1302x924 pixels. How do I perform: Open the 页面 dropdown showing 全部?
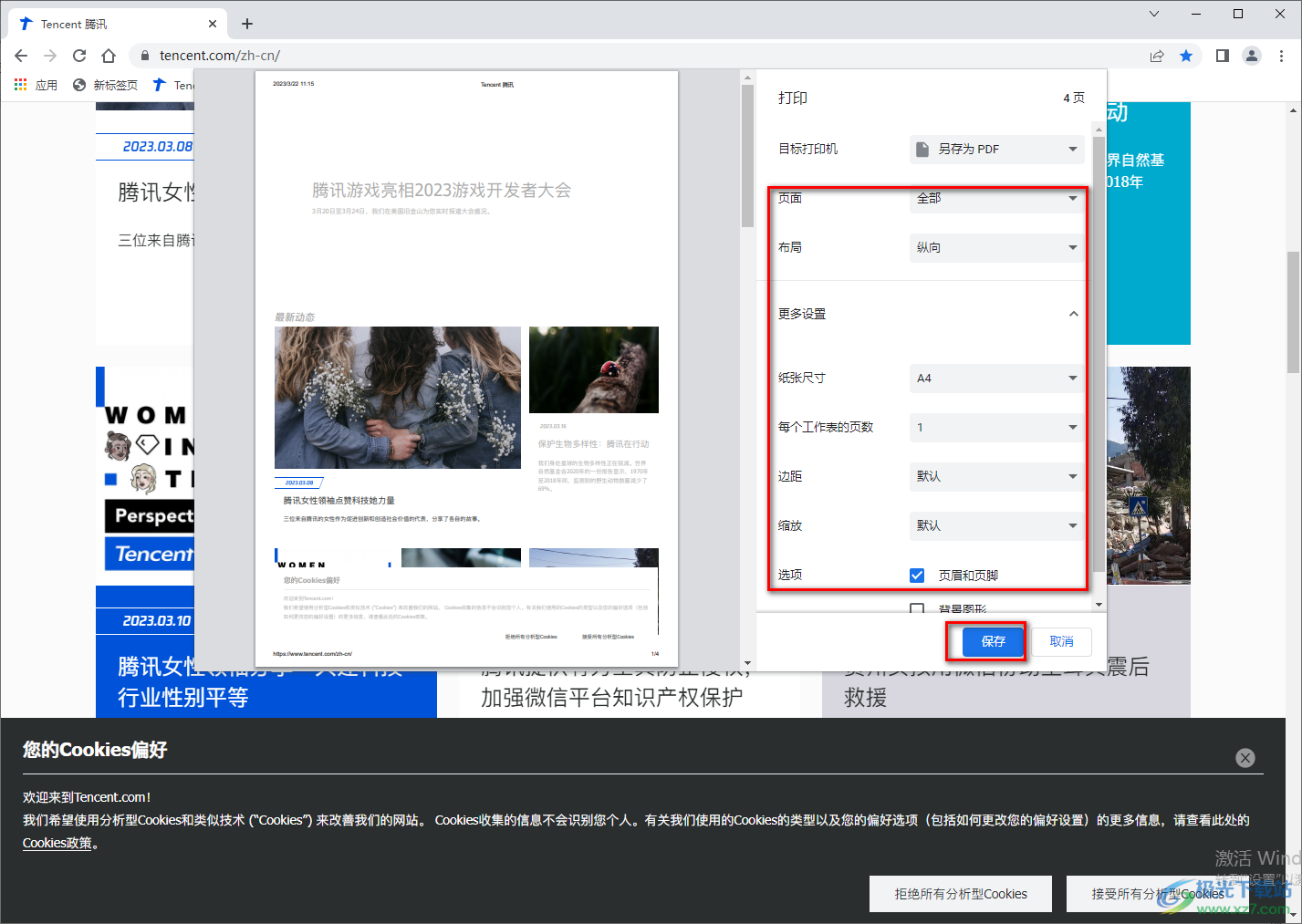996,198
